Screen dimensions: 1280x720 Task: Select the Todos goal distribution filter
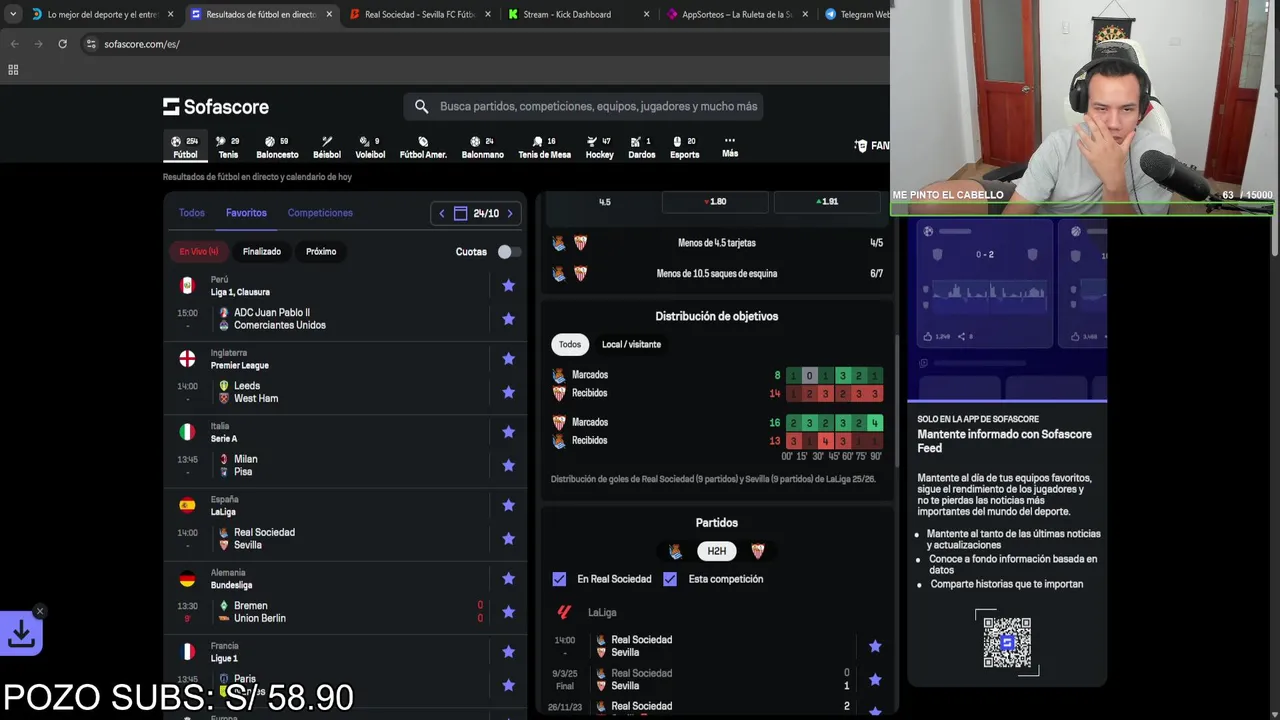click(570, 344)
